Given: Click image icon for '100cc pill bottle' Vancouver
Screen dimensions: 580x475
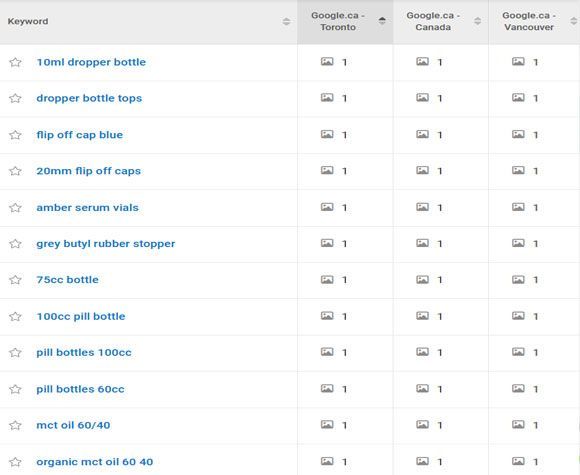Looking at the screenshot, I should 518,316.
